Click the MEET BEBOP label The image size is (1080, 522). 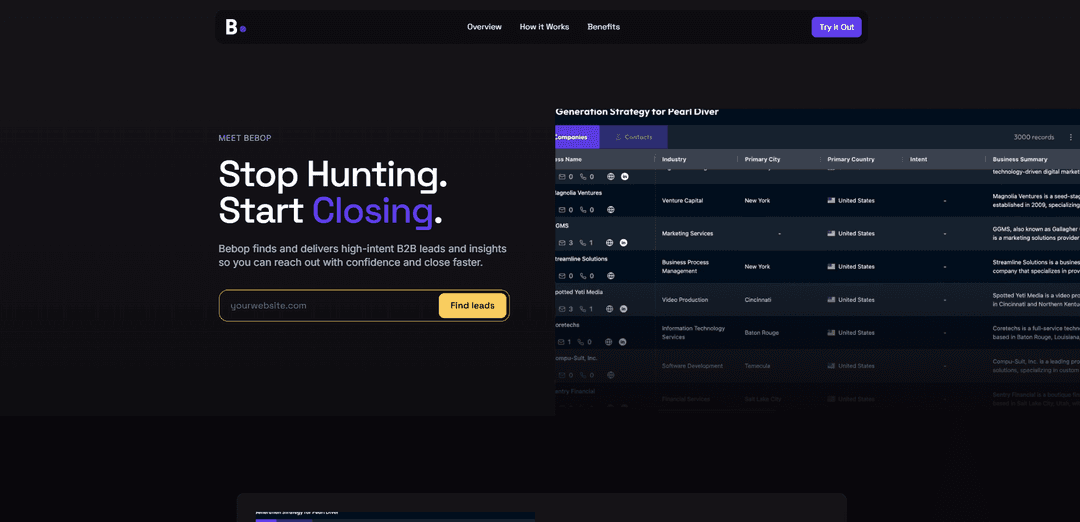[245, 138]
